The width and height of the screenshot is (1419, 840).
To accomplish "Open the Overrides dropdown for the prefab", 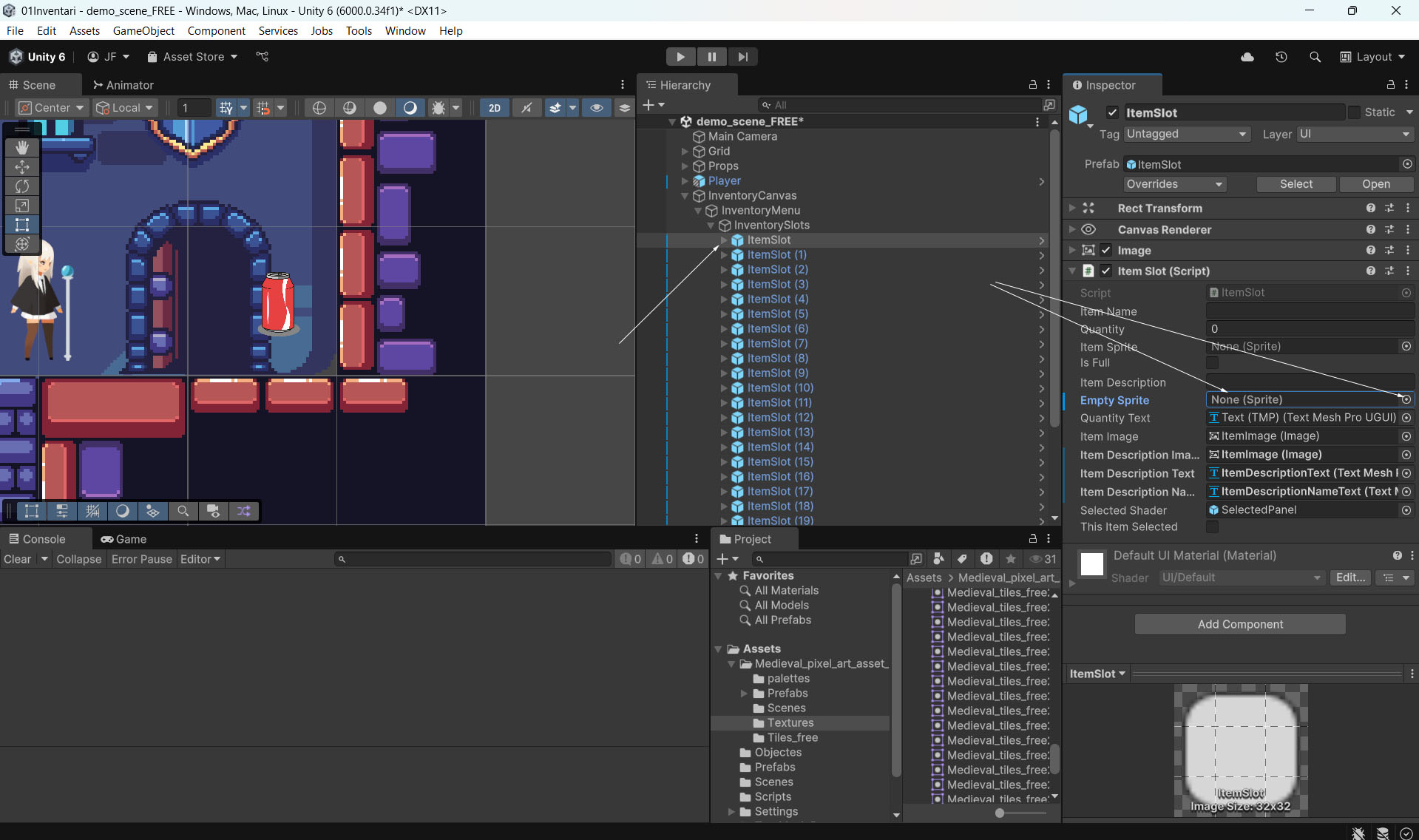I will (1174, 184).
